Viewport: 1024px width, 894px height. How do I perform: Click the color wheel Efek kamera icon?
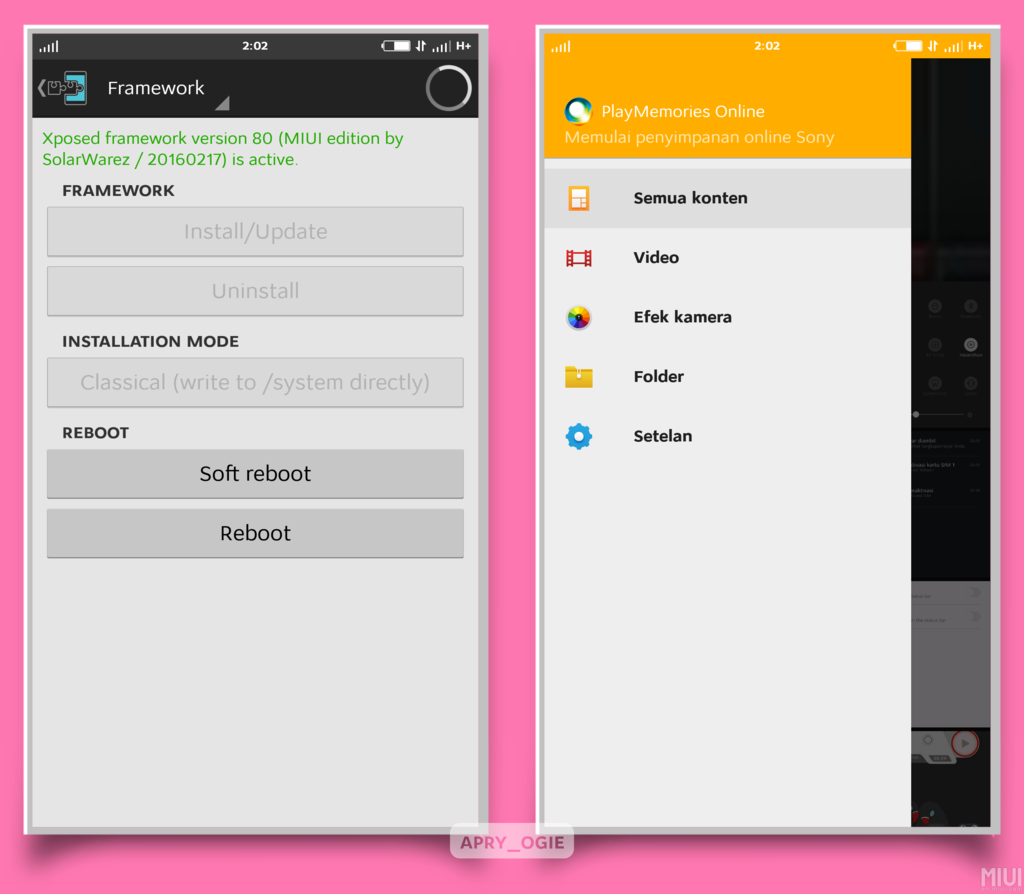(x=579, y=318)
